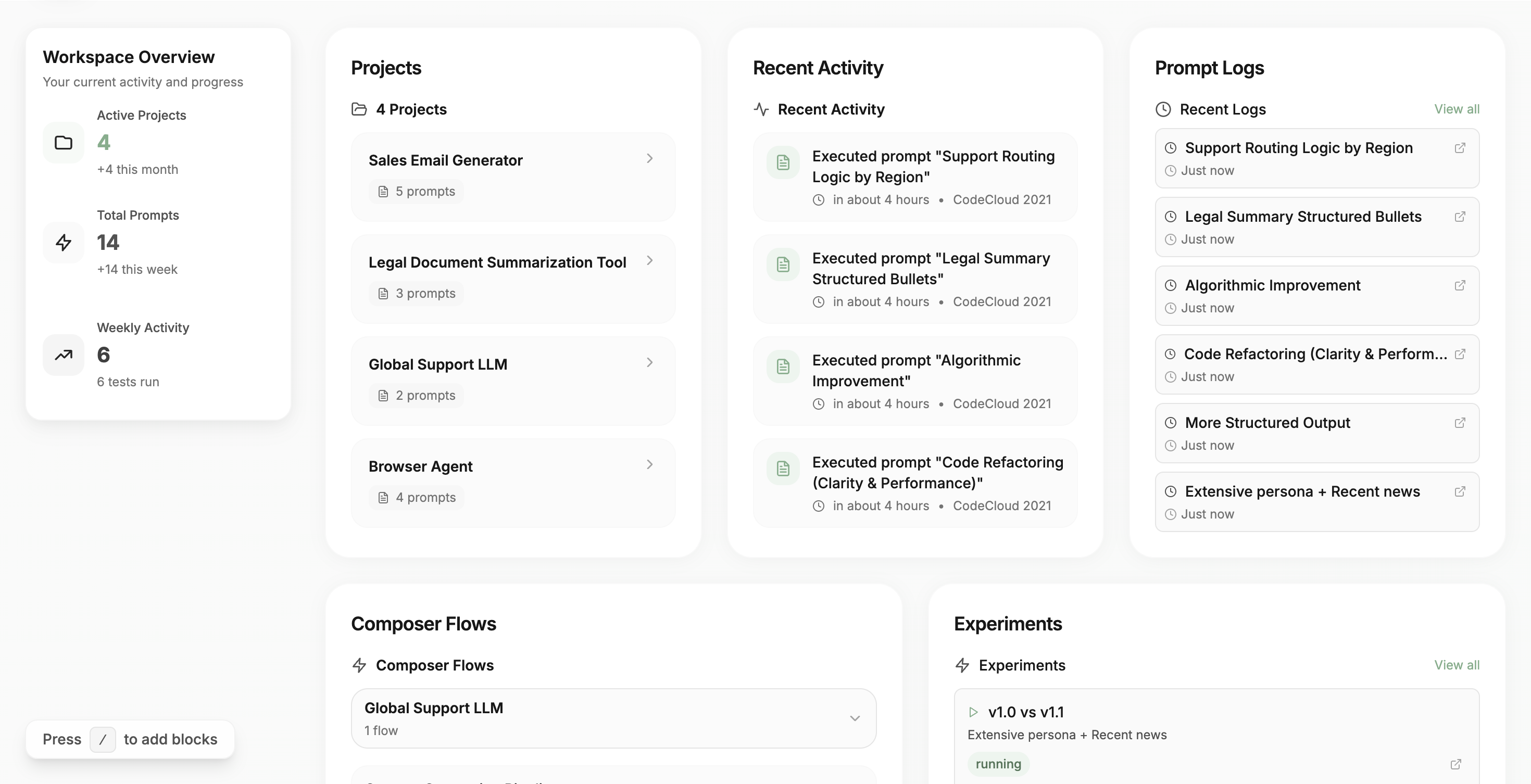Click View all in Experiments section
The height and width of the screenshot is (784, 1531).
click(x=1457, y=665)
